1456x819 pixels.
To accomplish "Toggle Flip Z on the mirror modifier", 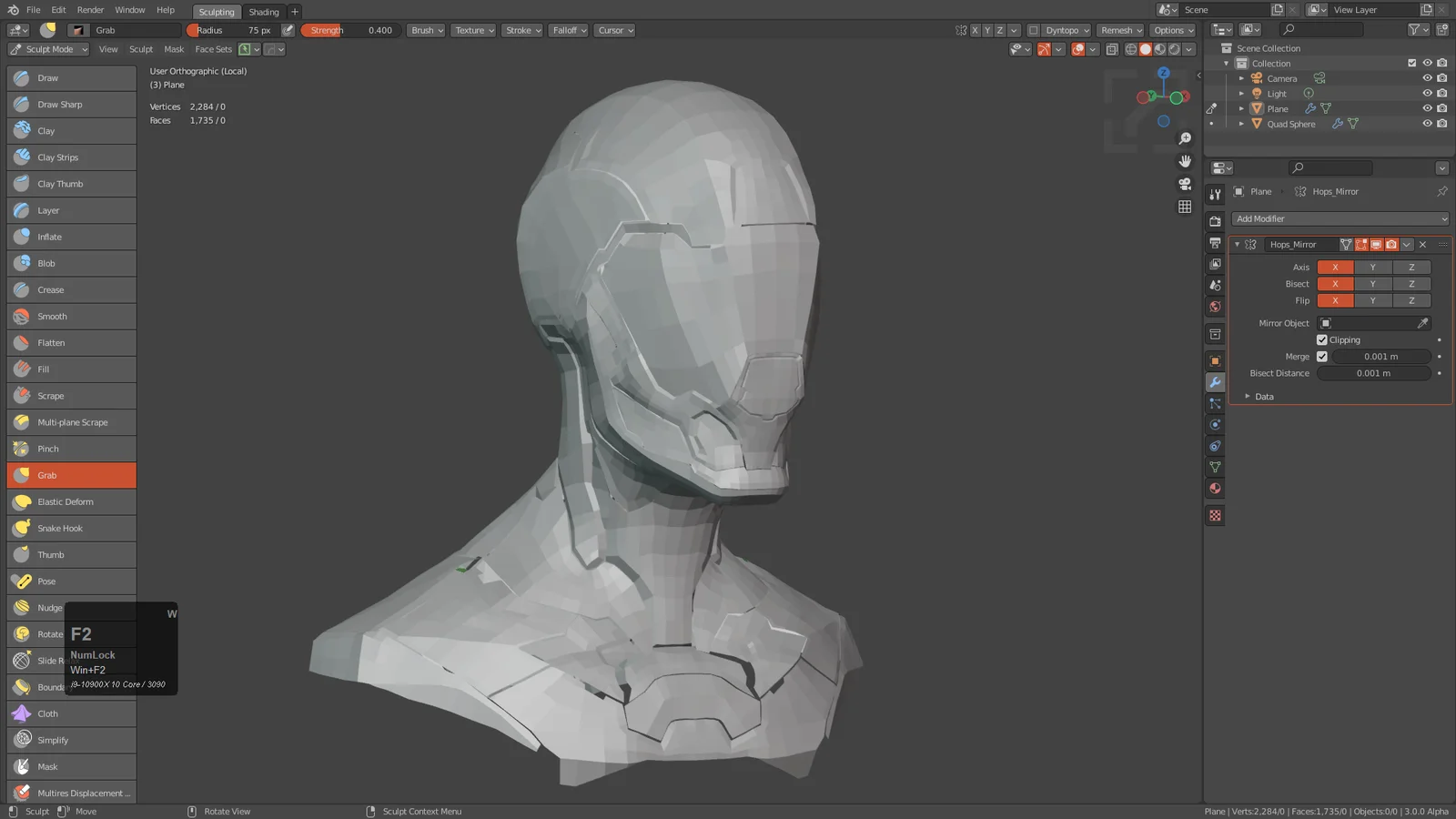I will (x=1411, y=300).
